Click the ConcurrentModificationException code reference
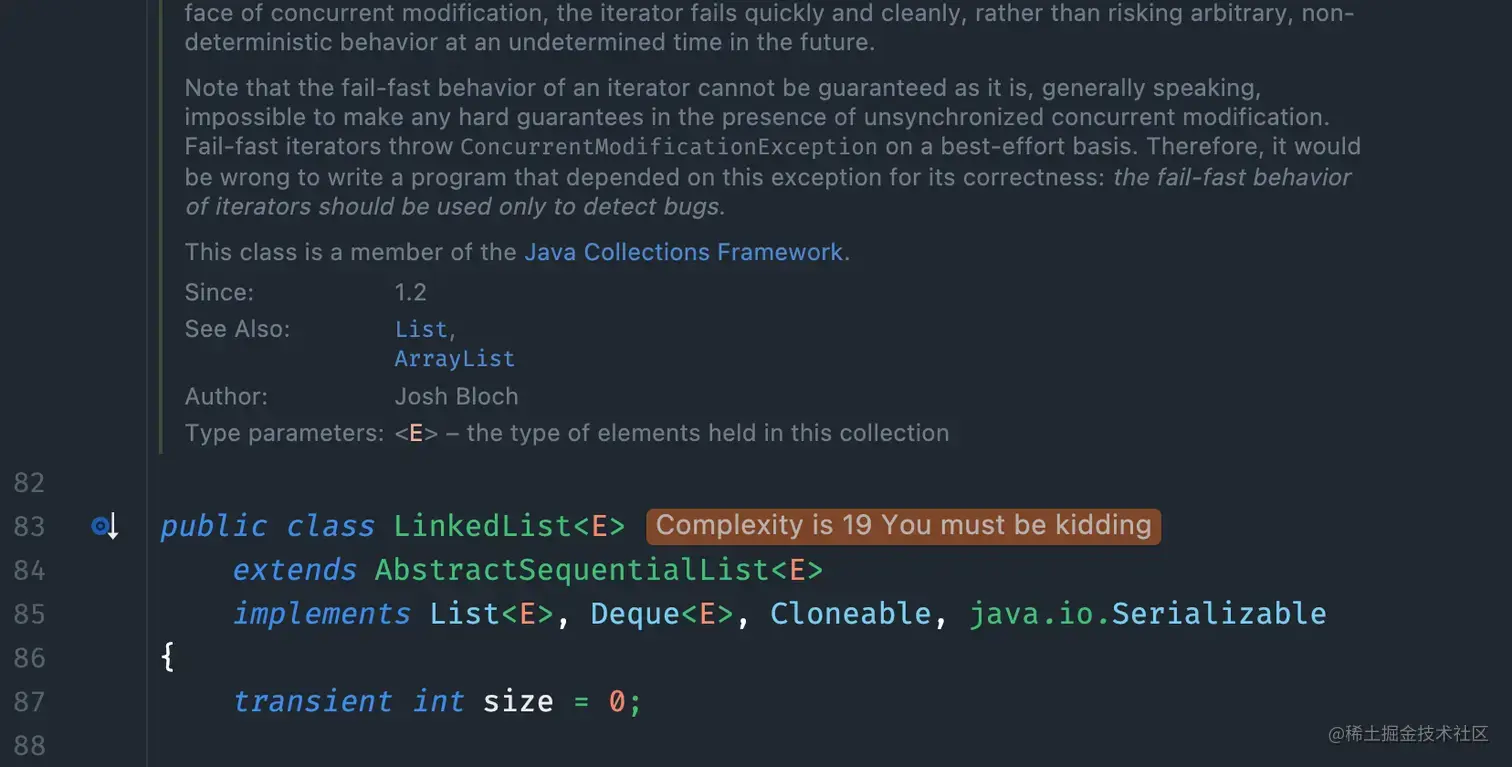The image size is (1512, 767). (x=662, y=147)
